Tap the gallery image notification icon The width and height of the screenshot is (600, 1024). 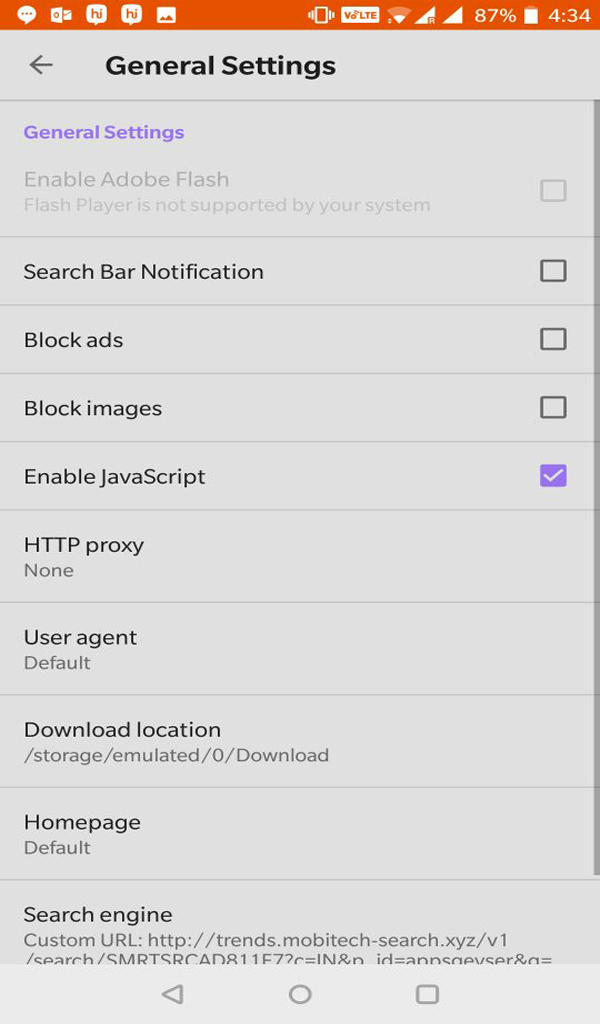[166, 14]
